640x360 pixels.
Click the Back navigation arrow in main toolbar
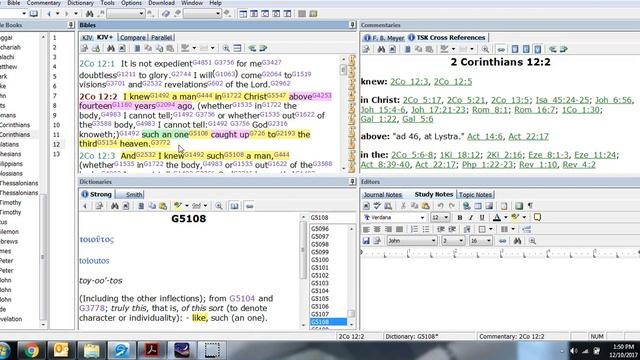(49, 14)
